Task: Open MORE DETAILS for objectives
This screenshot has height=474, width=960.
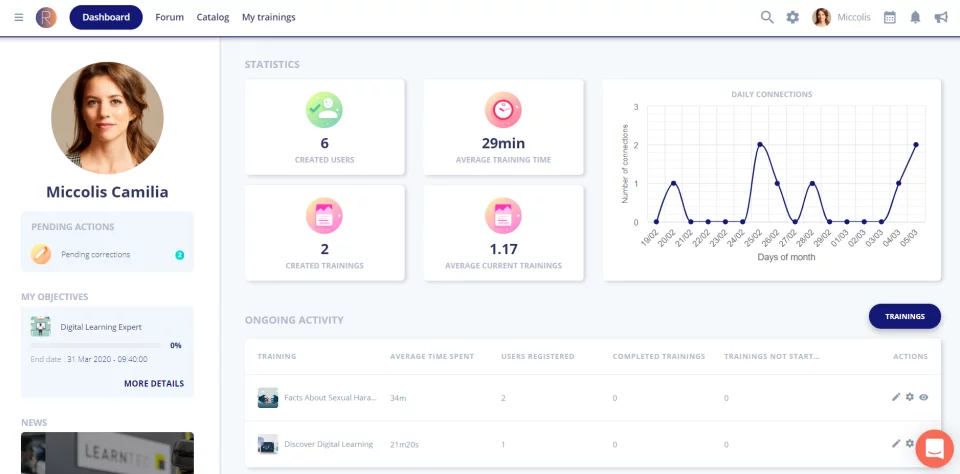Action: (154, 383)
